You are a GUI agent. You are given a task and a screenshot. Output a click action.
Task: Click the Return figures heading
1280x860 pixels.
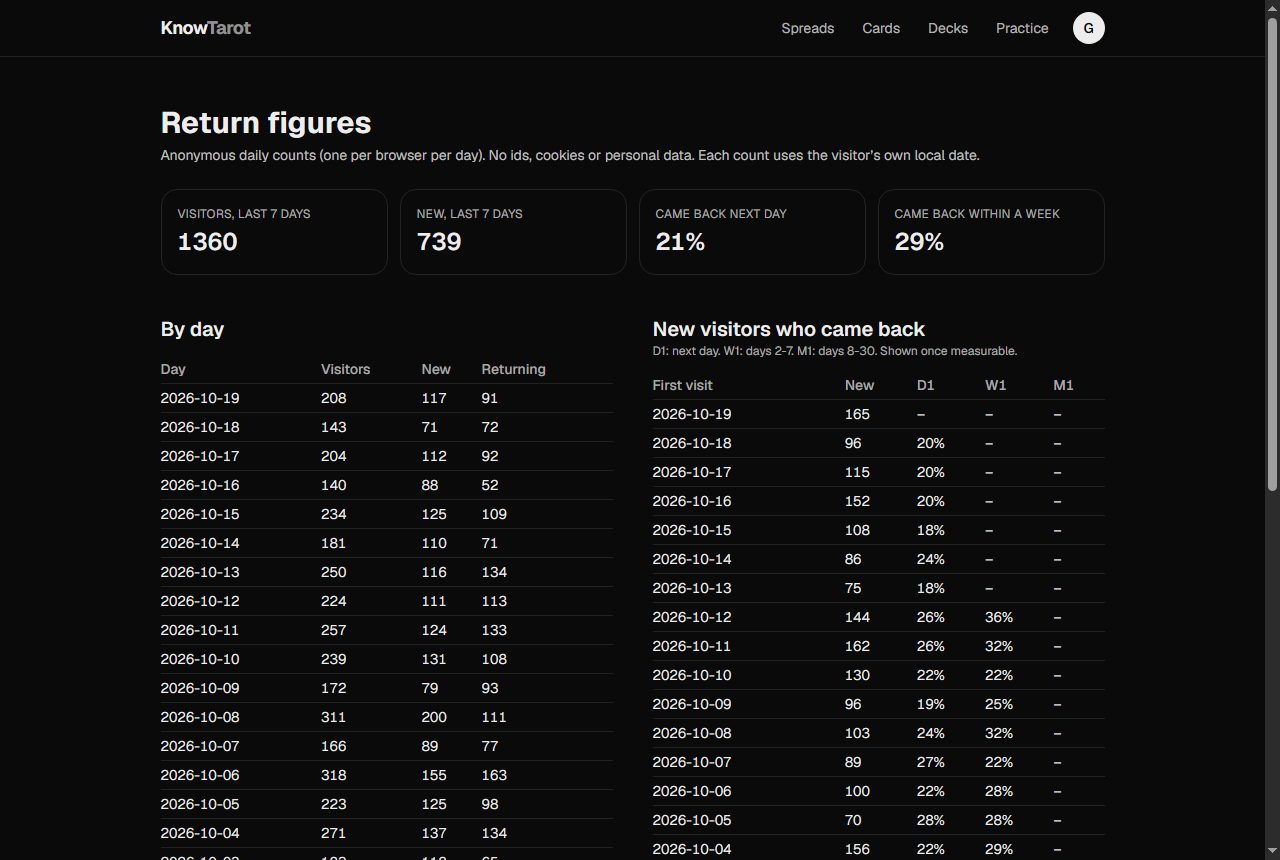coord(266,123)
